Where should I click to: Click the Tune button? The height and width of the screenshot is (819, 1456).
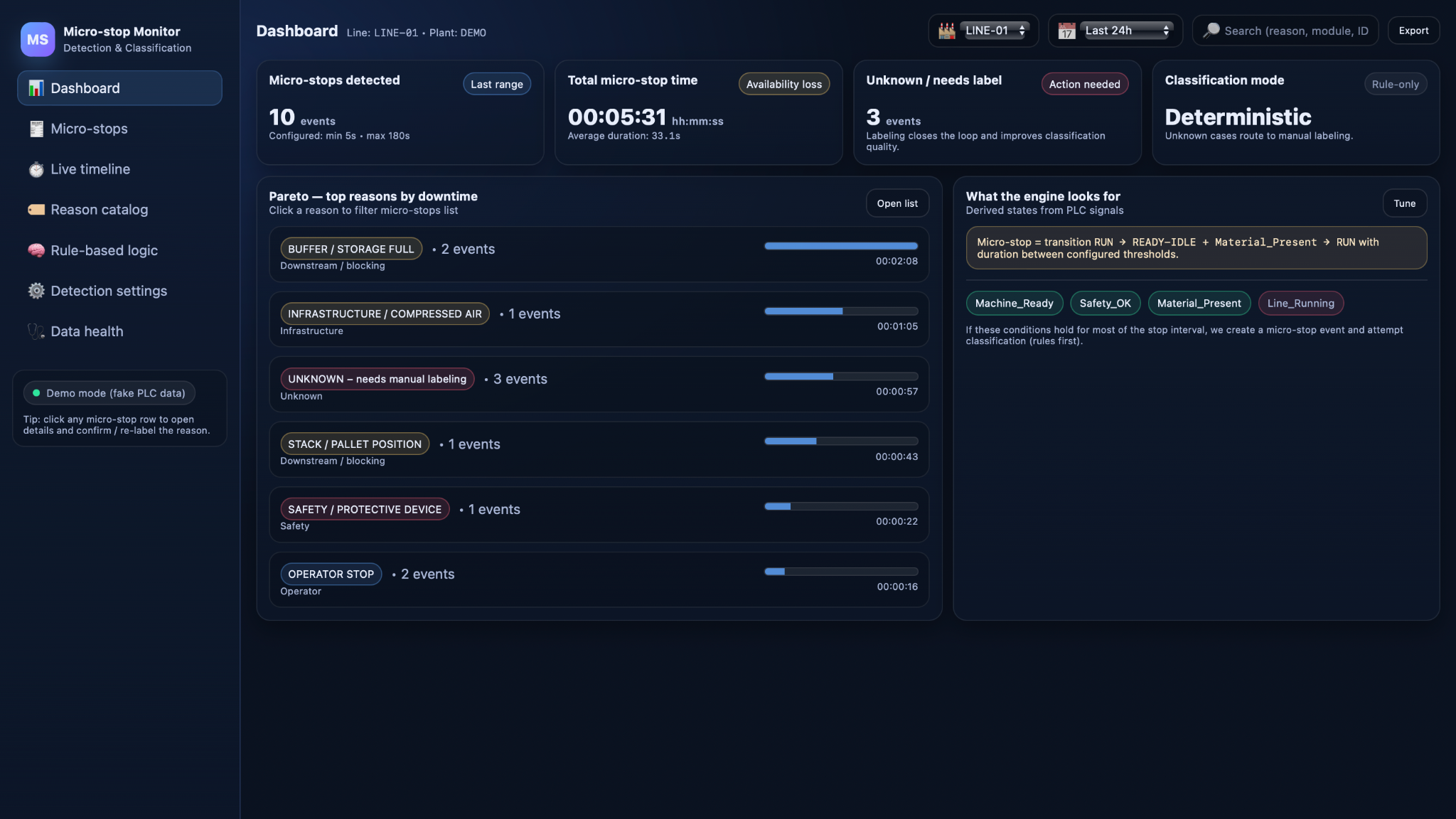tap(1404, 203)
